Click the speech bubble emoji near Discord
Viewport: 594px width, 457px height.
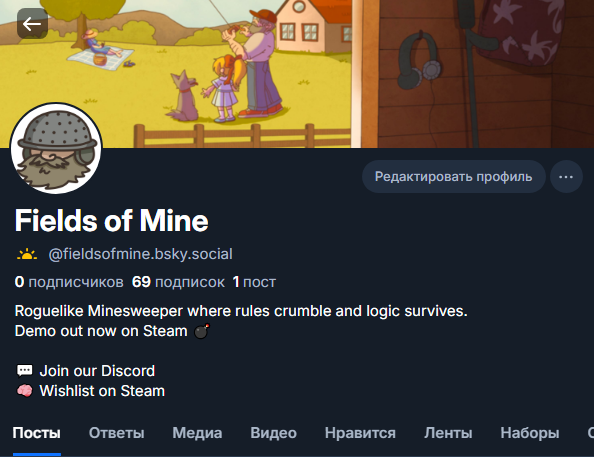pyautogui.click(x=25, y=371)
